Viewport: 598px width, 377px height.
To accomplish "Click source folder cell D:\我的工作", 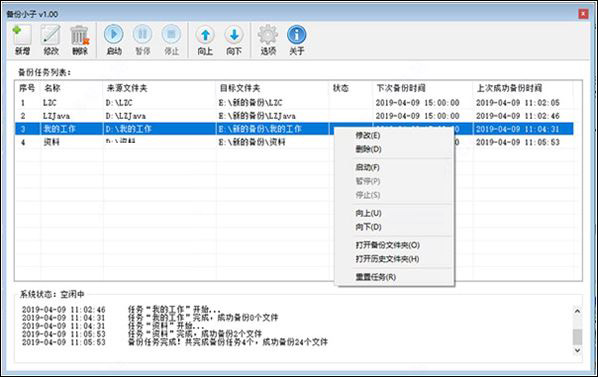I will point(128,129).
